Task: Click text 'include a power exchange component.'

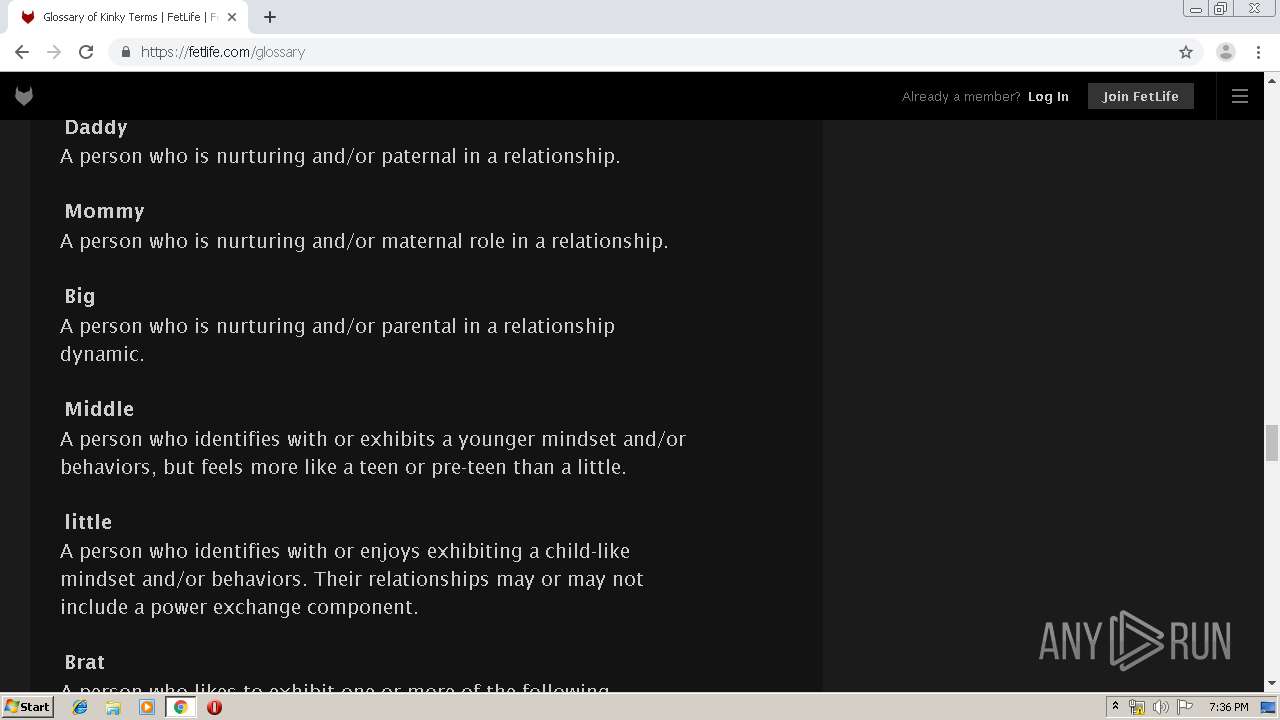Action: tap(239, 607)
